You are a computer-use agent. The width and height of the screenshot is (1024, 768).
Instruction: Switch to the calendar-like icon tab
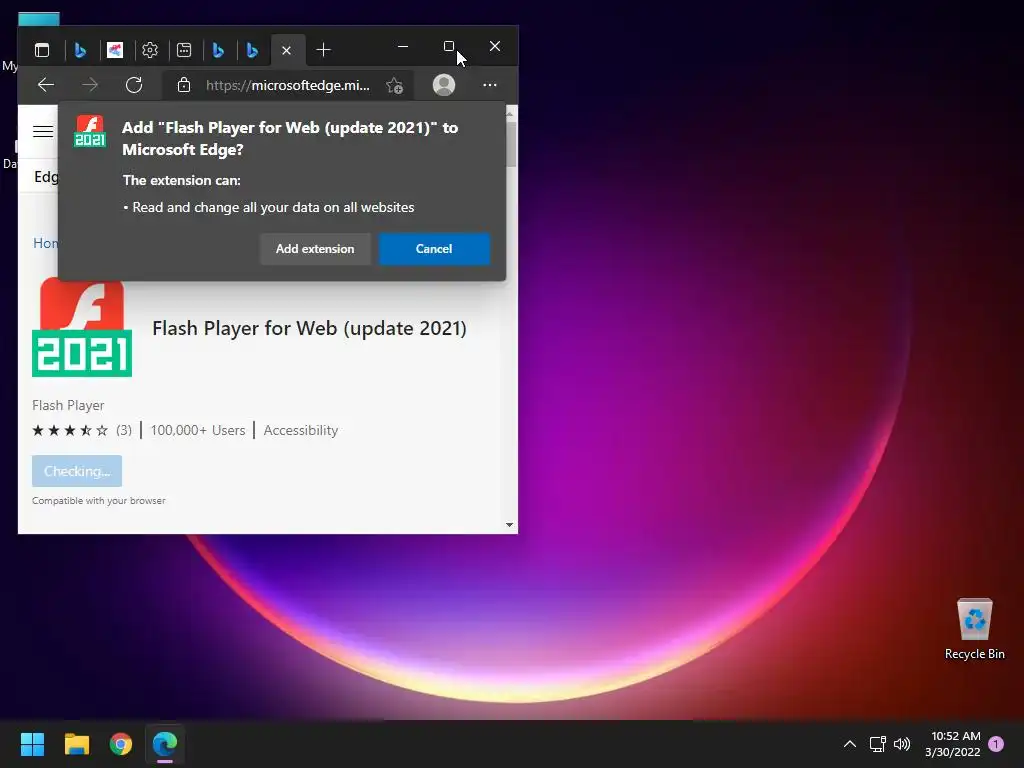[184, 50]
